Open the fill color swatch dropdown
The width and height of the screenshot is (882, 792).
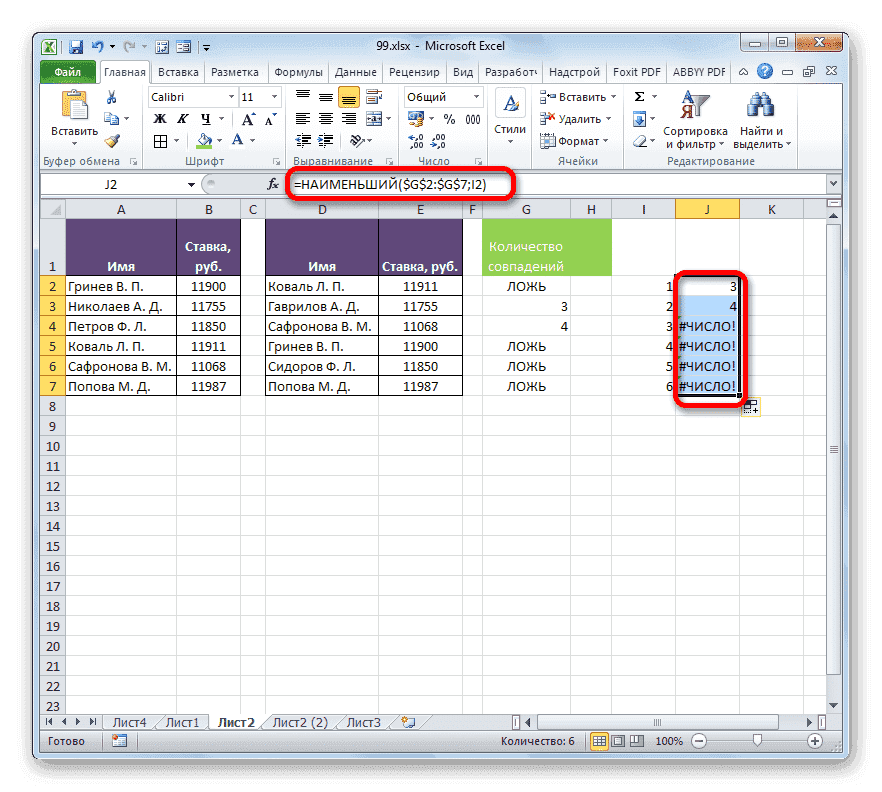[219, 140]
